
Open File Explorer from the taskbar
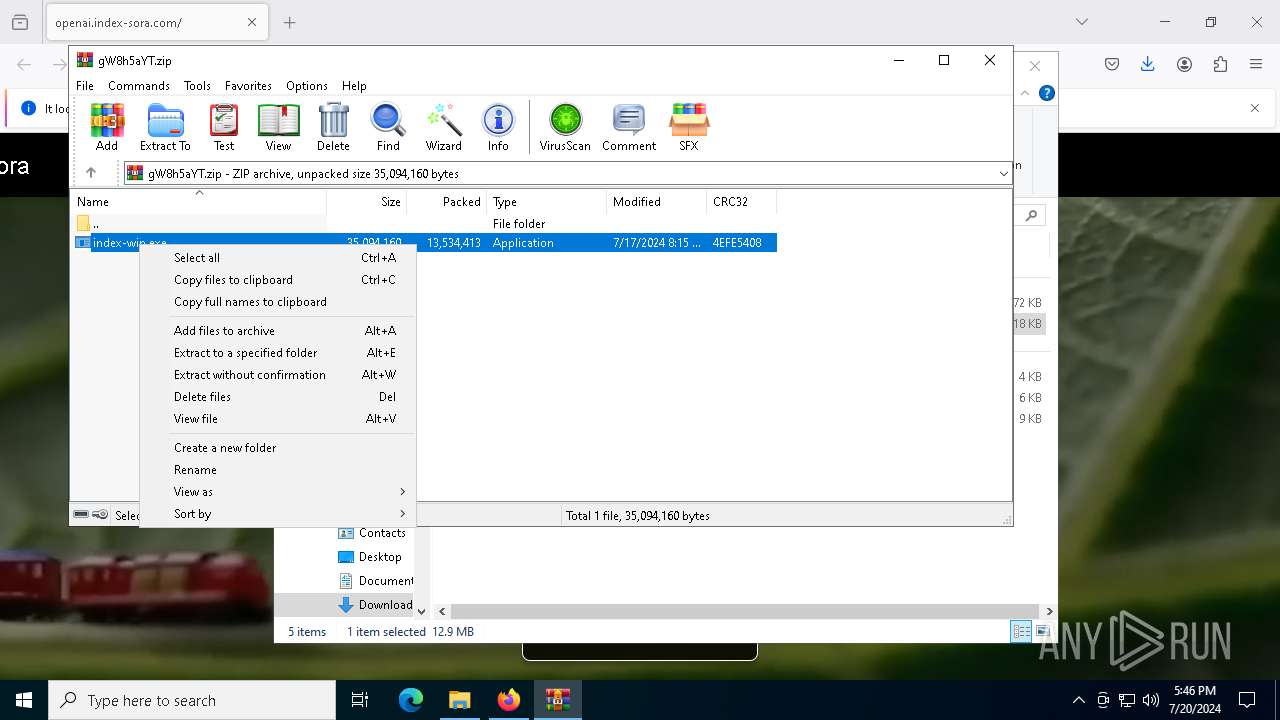tap(460, 700)
